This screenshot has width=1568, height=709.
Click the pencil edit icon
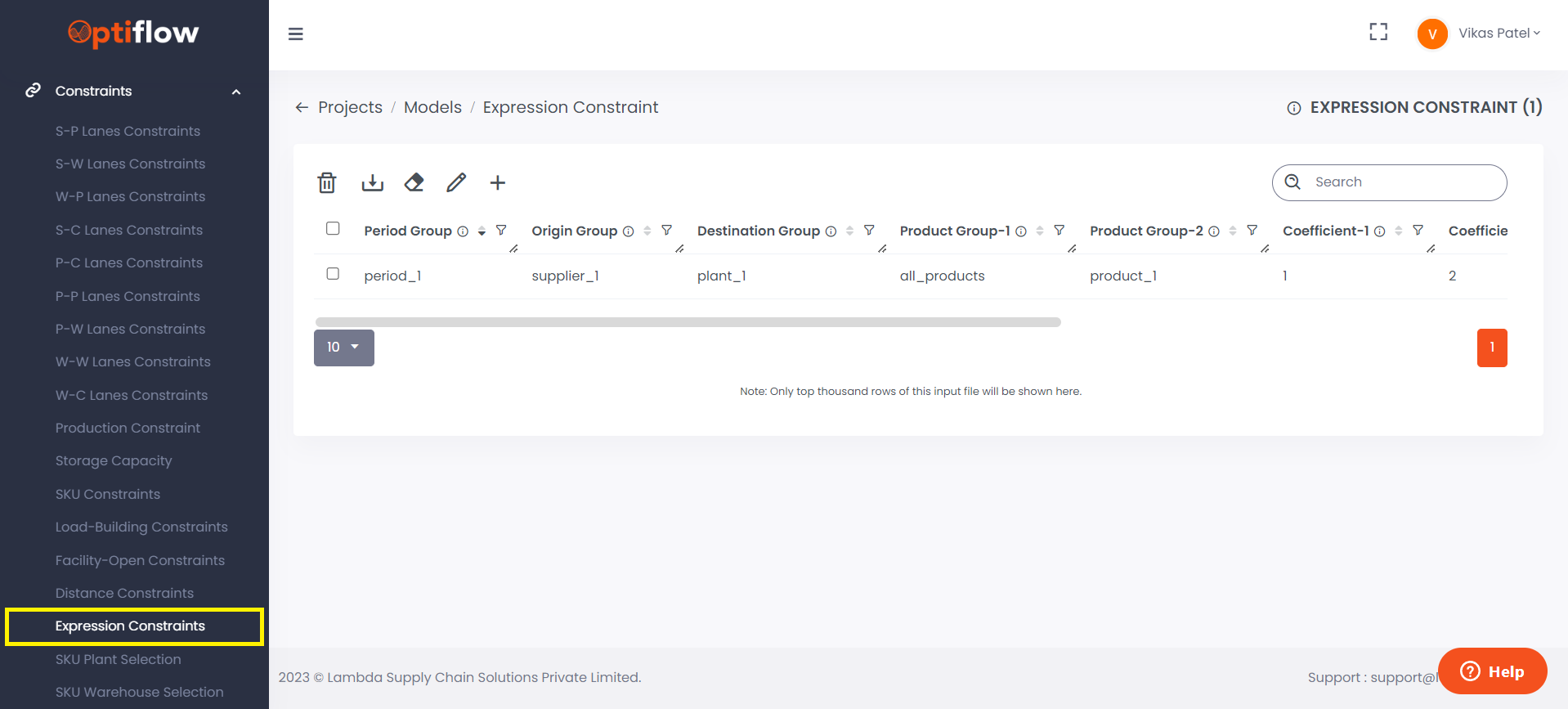(x=456, y=182)
